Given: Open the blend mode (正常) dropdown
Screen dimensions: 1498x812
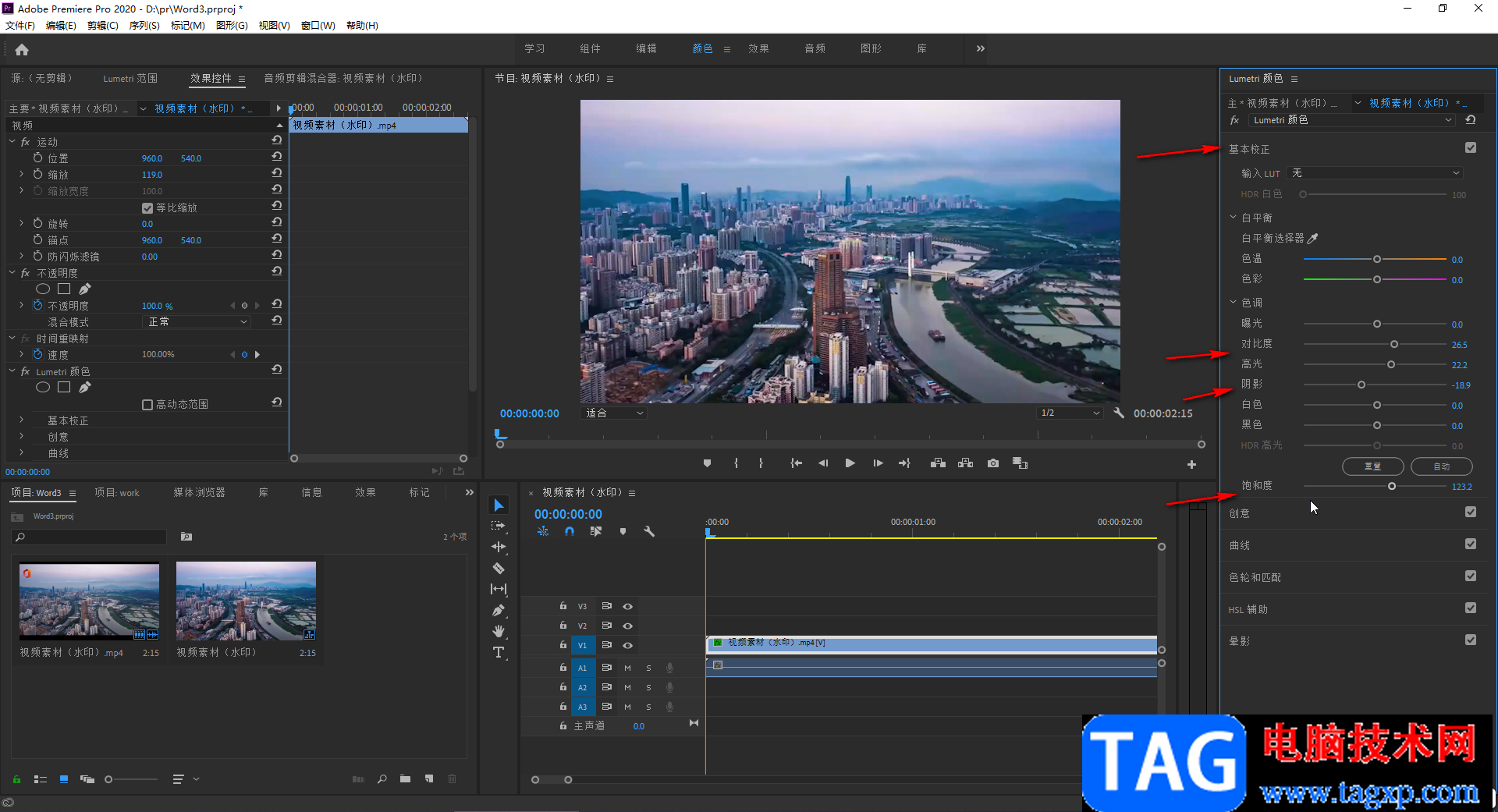Looking at the screenshot, I should (x=197, y=322).
